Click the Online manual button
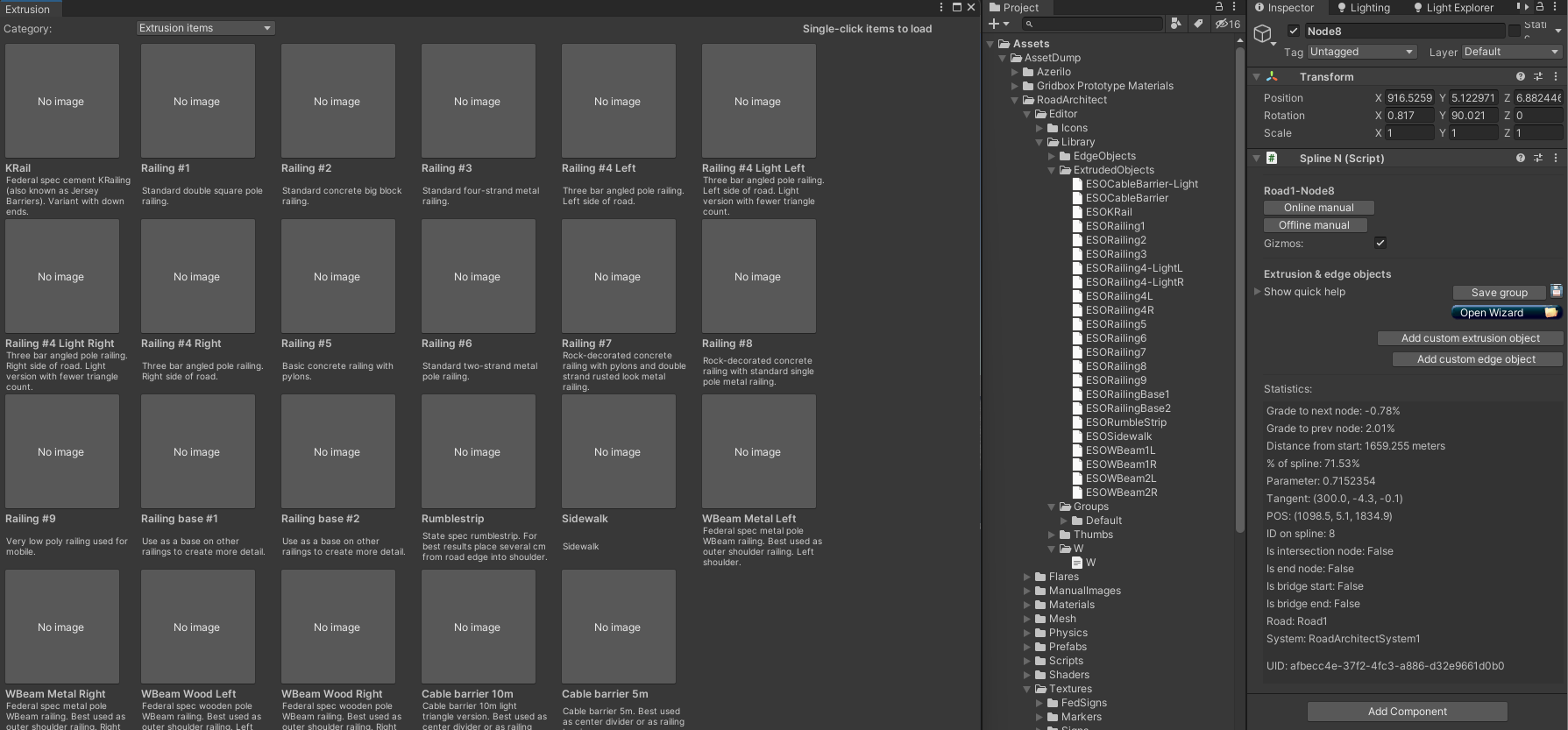Screen dimensions: 1568x730 point(1319,208)
